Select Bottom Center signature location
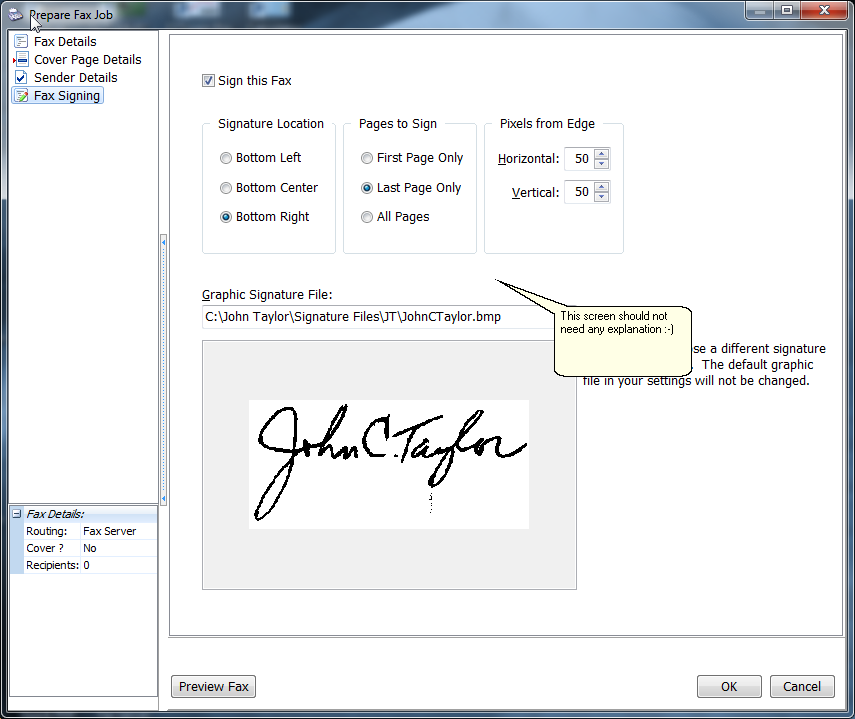This screenshot has height=719, width=855. pos(226,188)
